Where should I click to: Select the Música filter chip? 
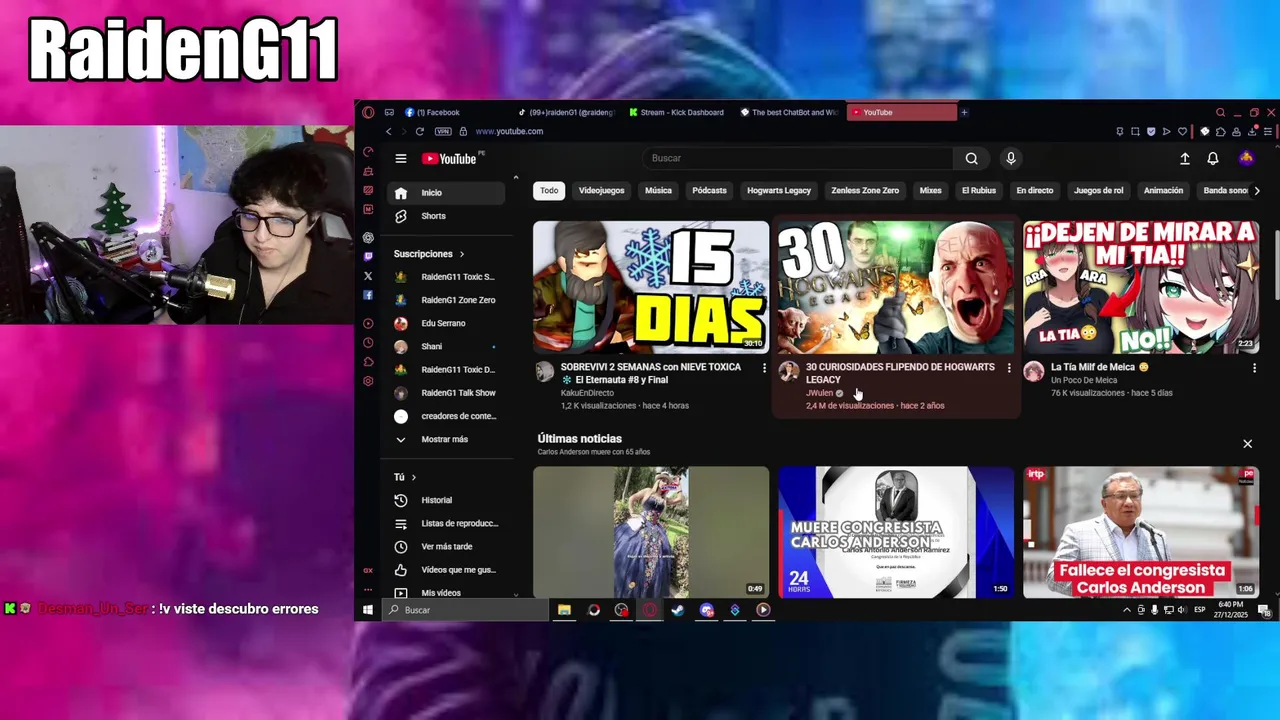tap(658, 190)
